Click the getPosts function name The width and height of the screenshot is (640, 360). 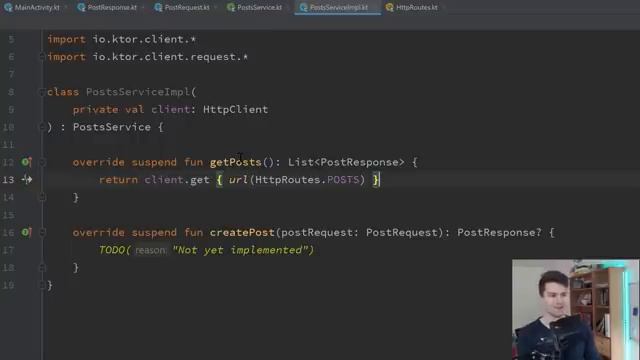pos(236,162)
